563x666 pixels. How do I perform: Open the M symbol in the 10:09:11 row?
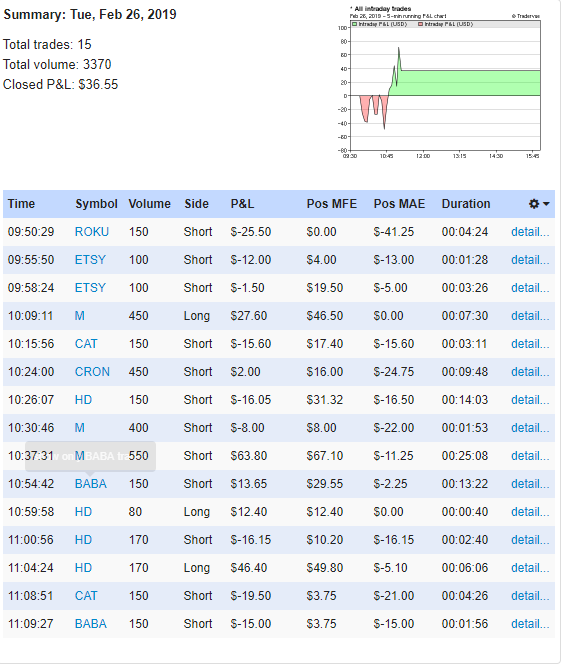(79, 316)
